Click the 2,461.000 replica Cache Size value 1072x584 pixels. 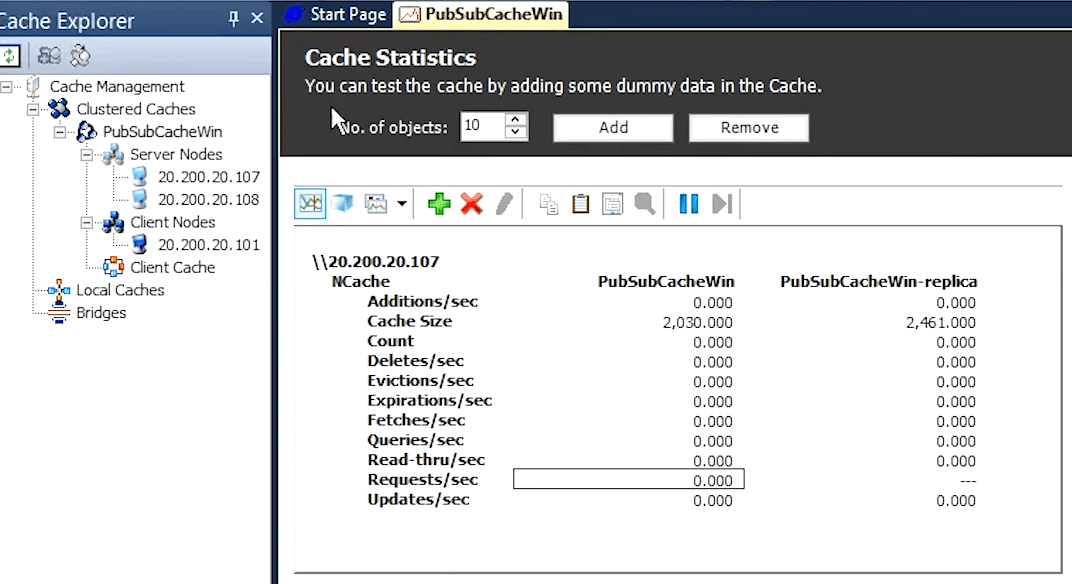[941, 323]
